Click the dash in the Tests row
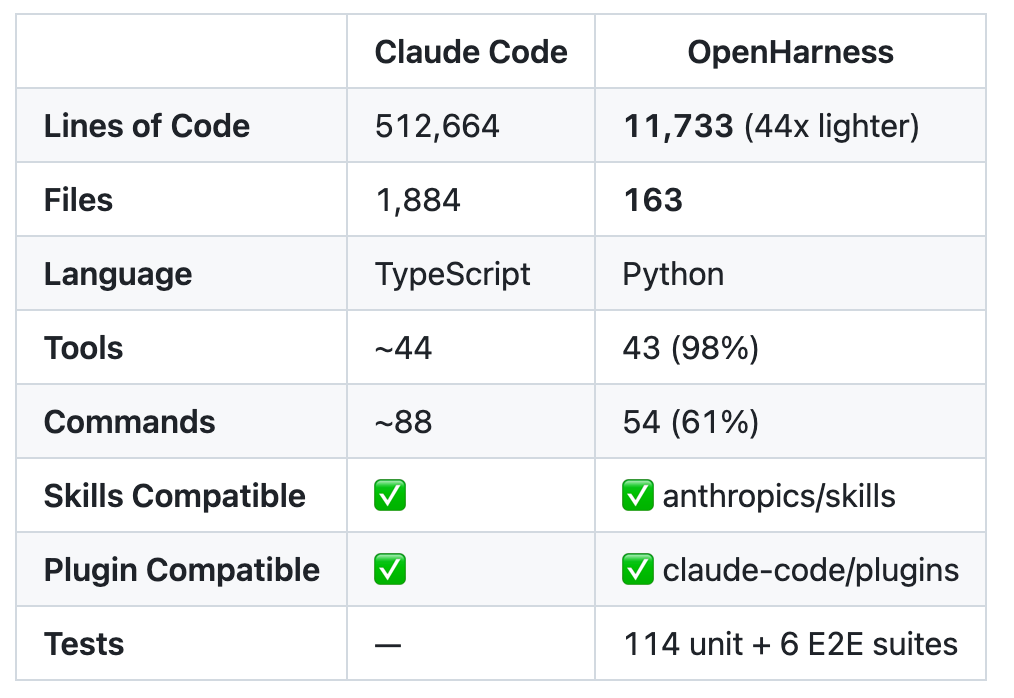This screenshot has height=698, width=1014. [388, 645]
